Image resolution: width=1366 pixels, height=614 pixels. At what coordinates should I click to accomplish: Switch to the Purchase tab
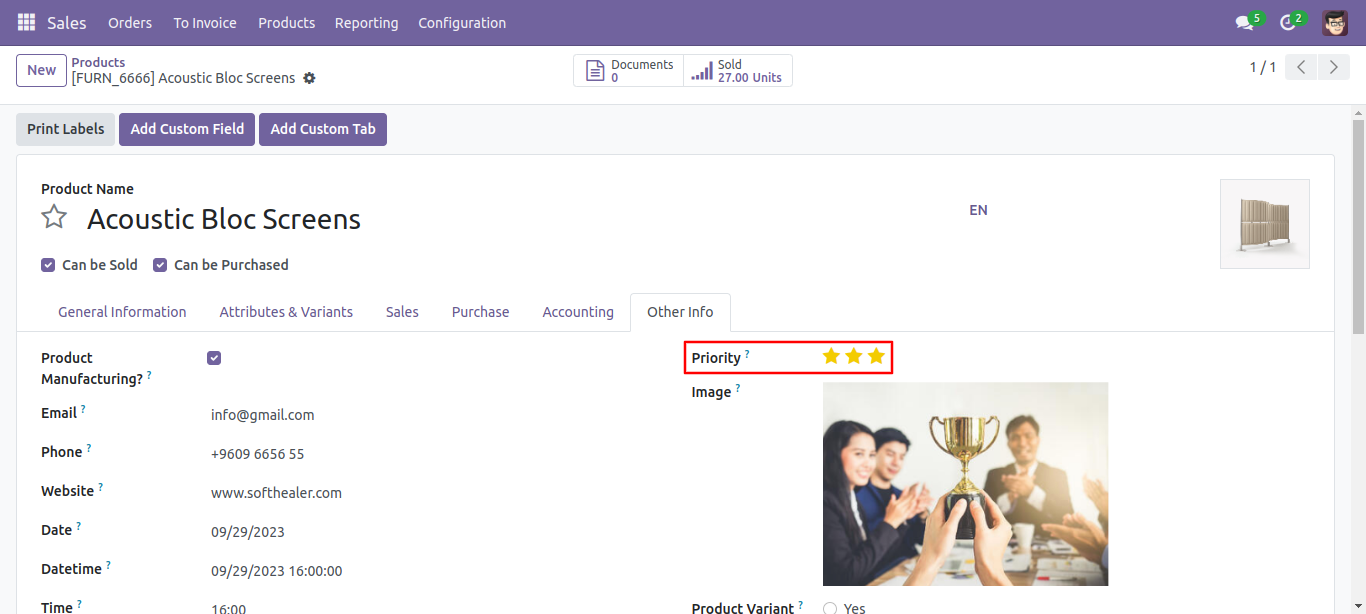coord(480,312)
